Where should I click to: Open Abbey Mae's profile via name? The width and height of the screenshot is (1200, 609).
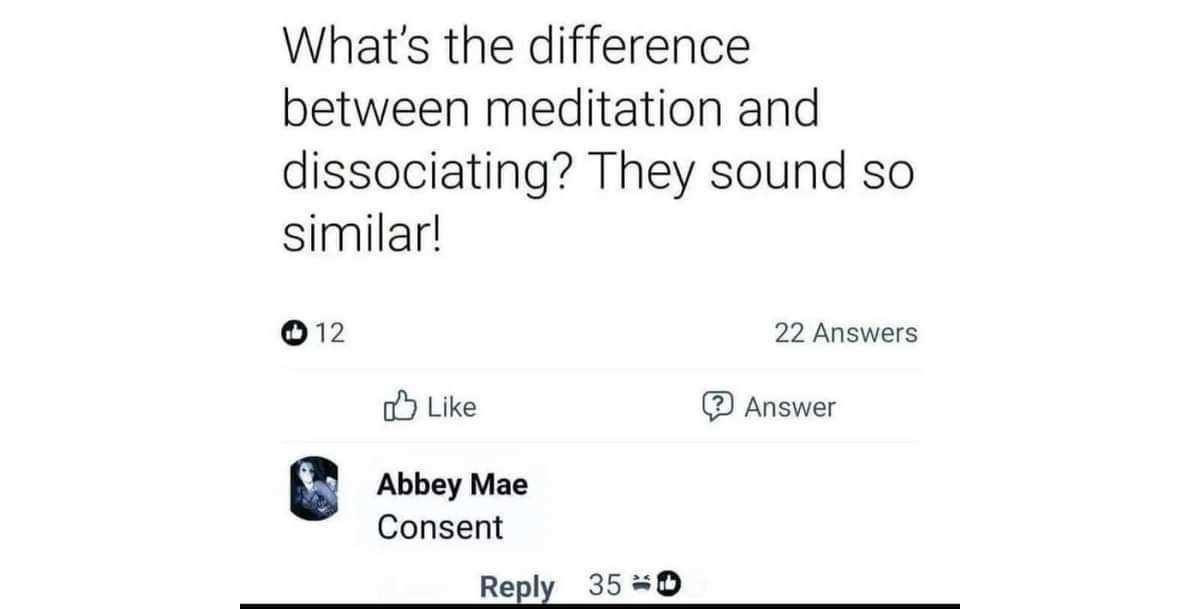point(452,485)
